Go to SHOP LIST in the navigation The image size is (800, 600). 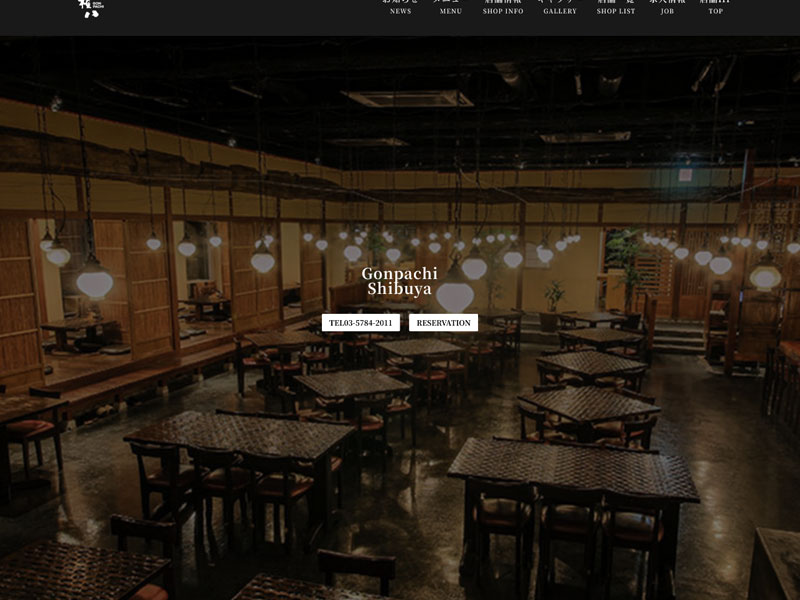pos(616,7)
